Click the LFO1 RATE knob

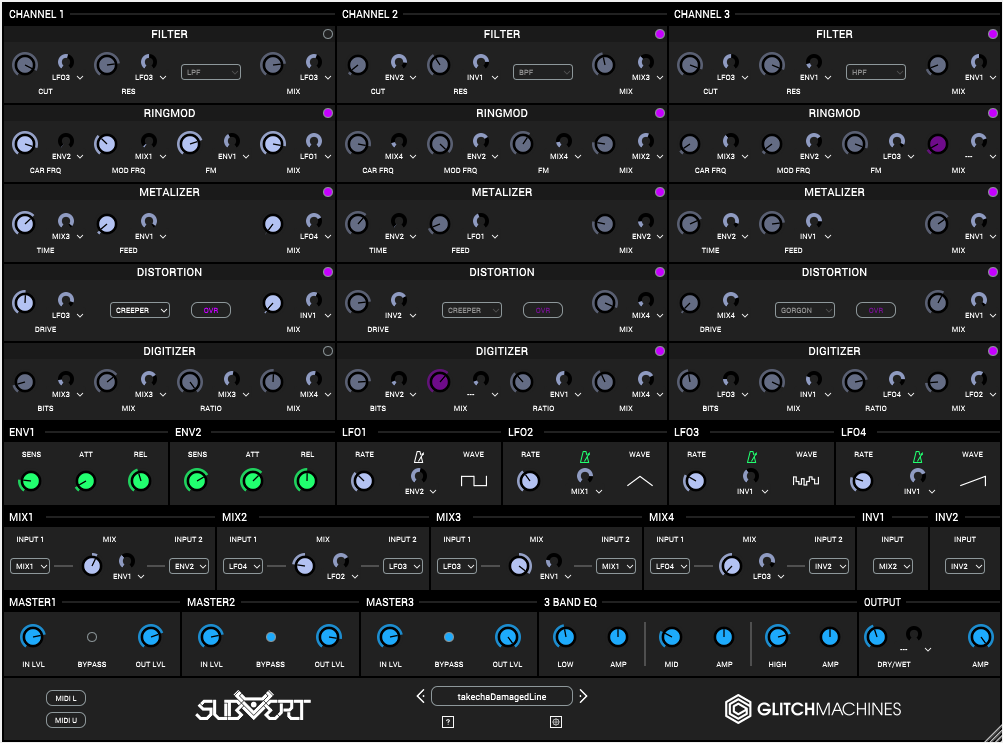pos(363,481)
